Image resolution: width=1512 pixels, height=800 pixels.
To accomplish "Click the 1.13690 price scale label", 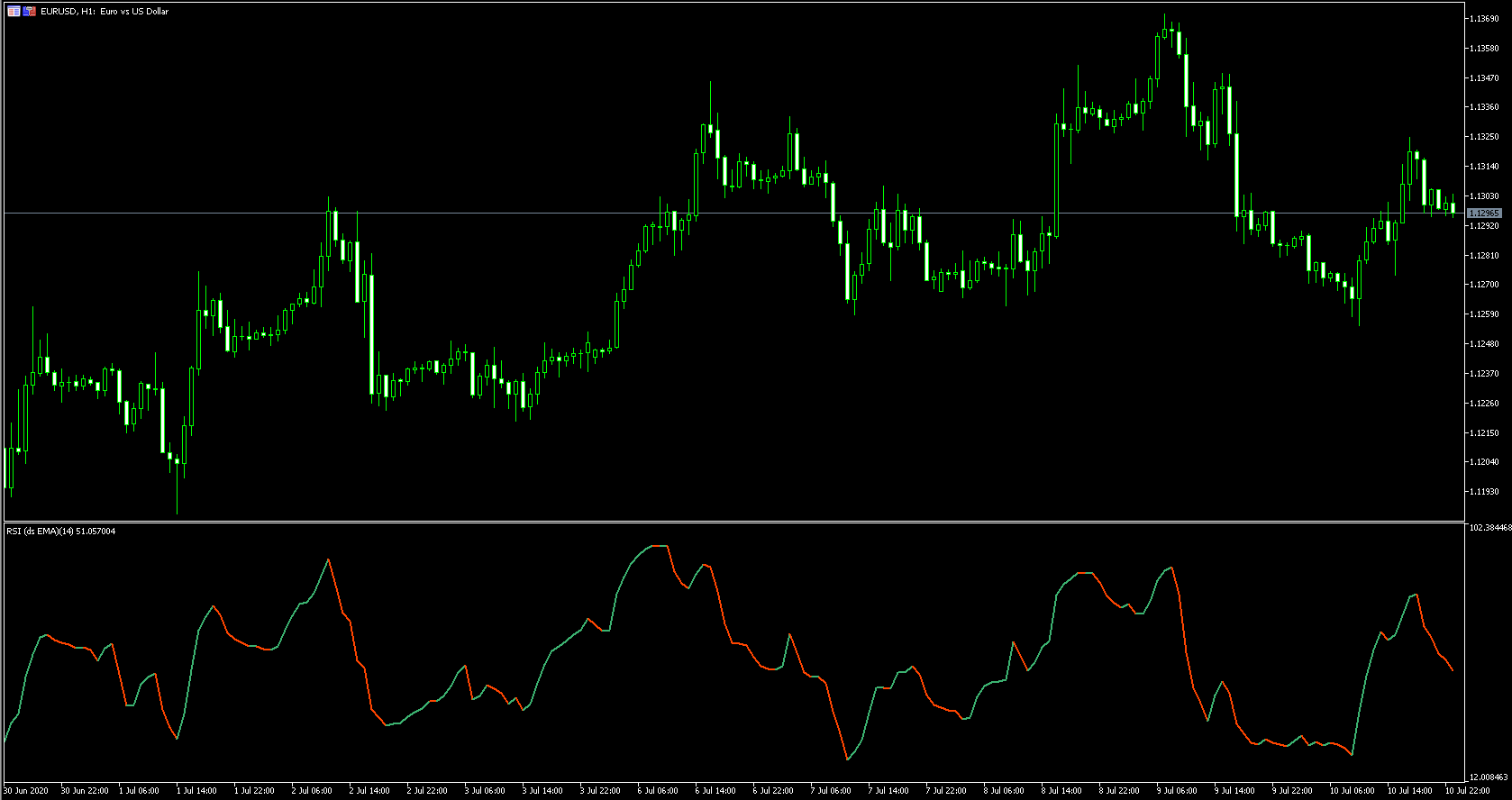I will coord(1484,19).
